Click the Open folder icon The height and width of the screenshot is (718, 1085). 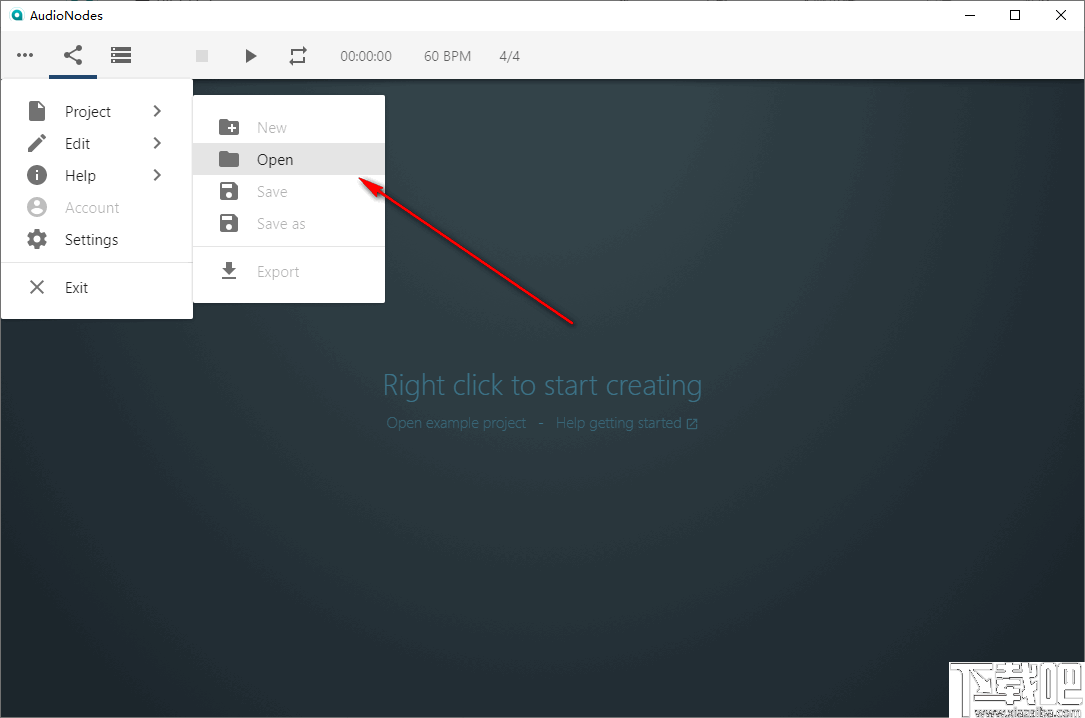tap(229, 159)
